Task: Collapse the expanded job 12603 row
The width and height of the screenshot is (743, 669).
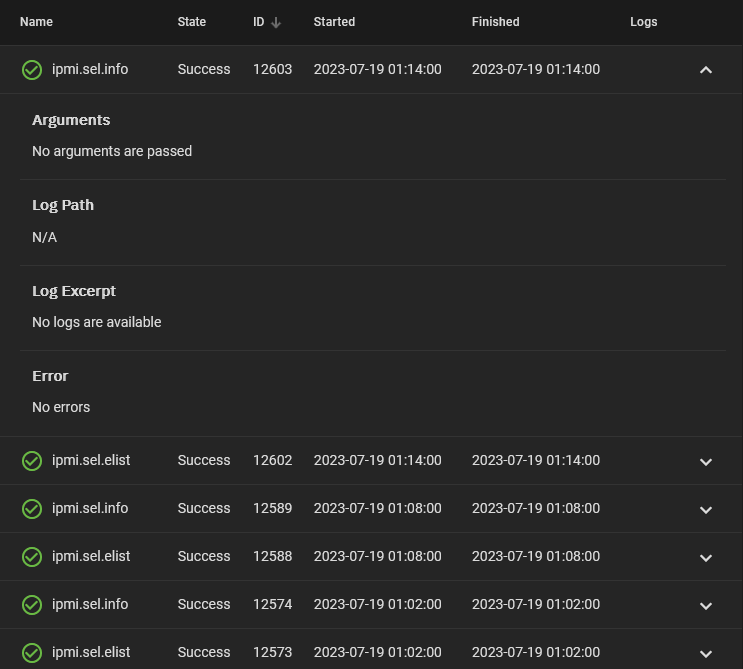Action: [706, 70]
